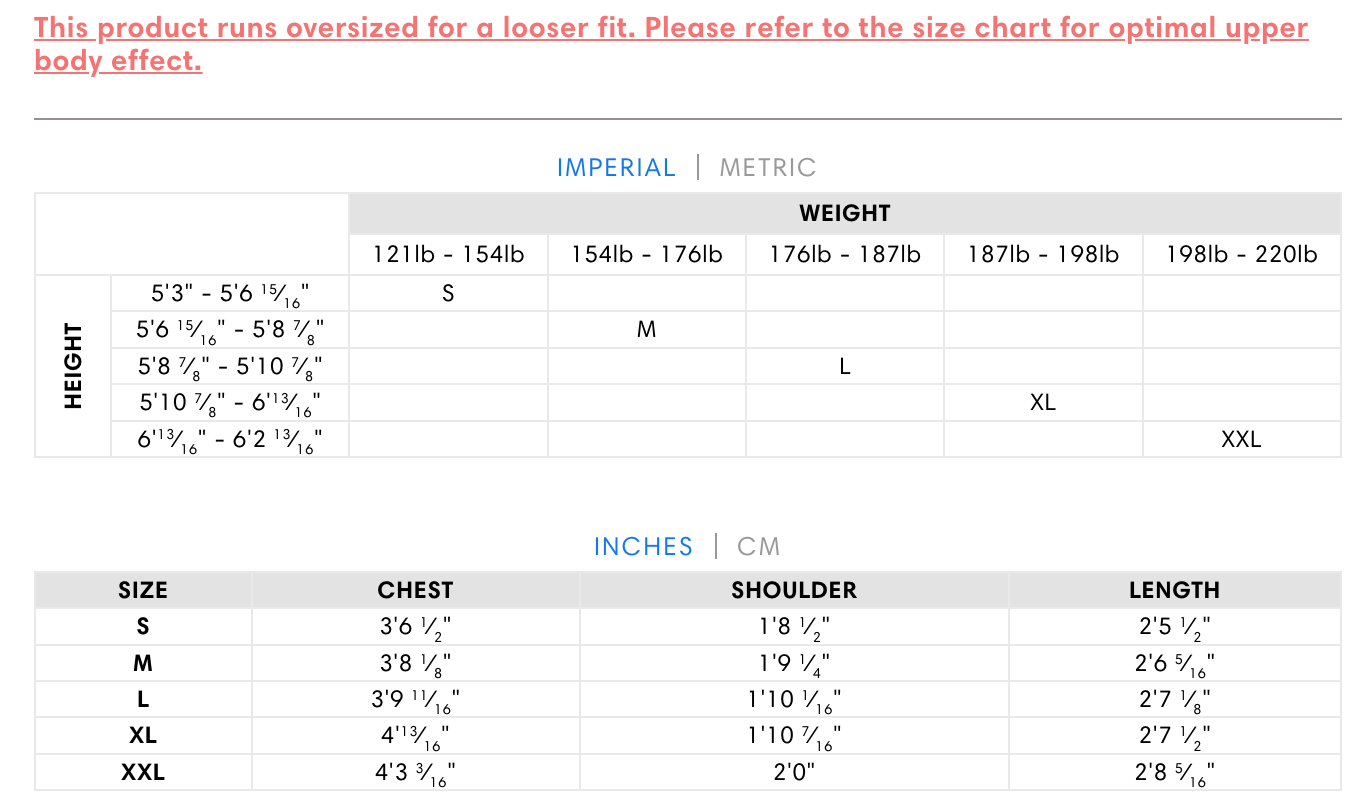
Task: Click the 198lb - 220lb weight range header
Action: tap(1241, 255)
